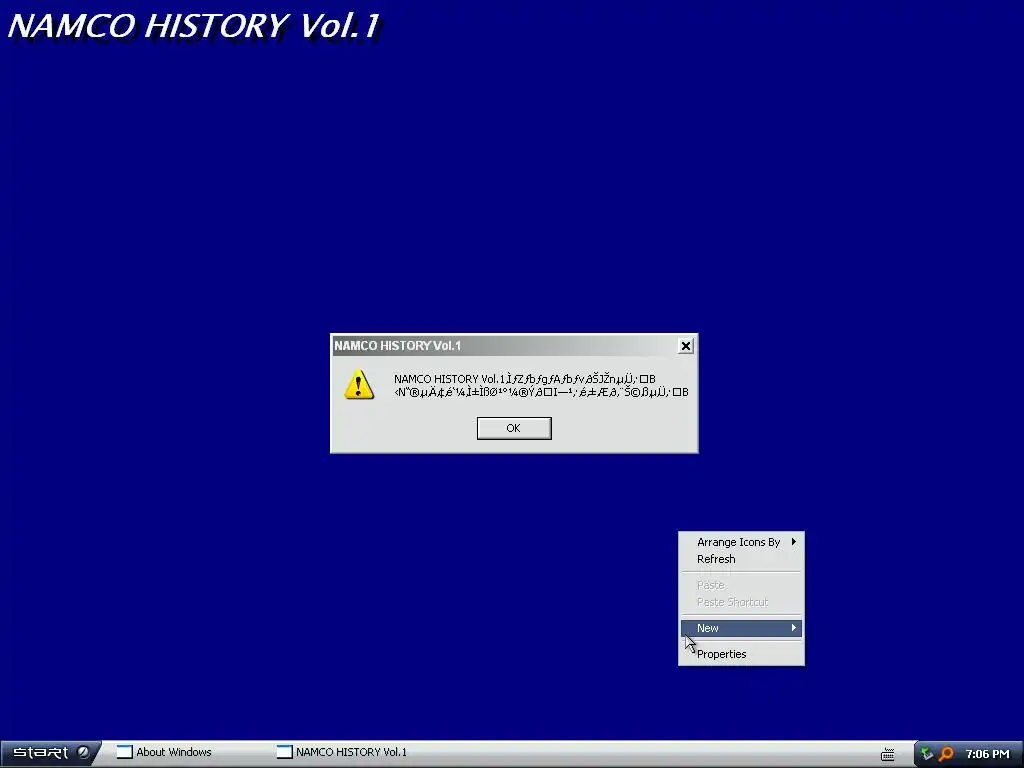Screen dimensions: 1024x768
Task: Click the disabled Paste menu entry
Action: [741, 585]
